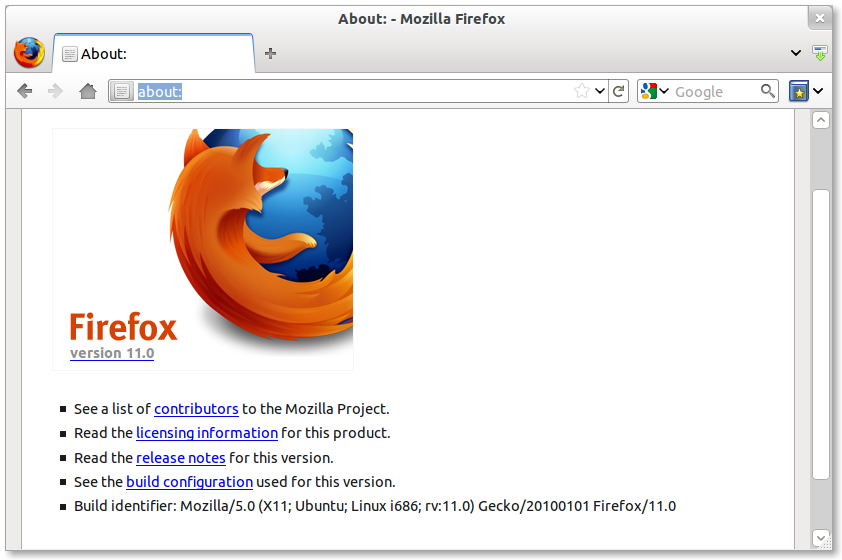Click the About: tab favicon
The height and width of the screenshot is (560, 842).
click(70, 54)
